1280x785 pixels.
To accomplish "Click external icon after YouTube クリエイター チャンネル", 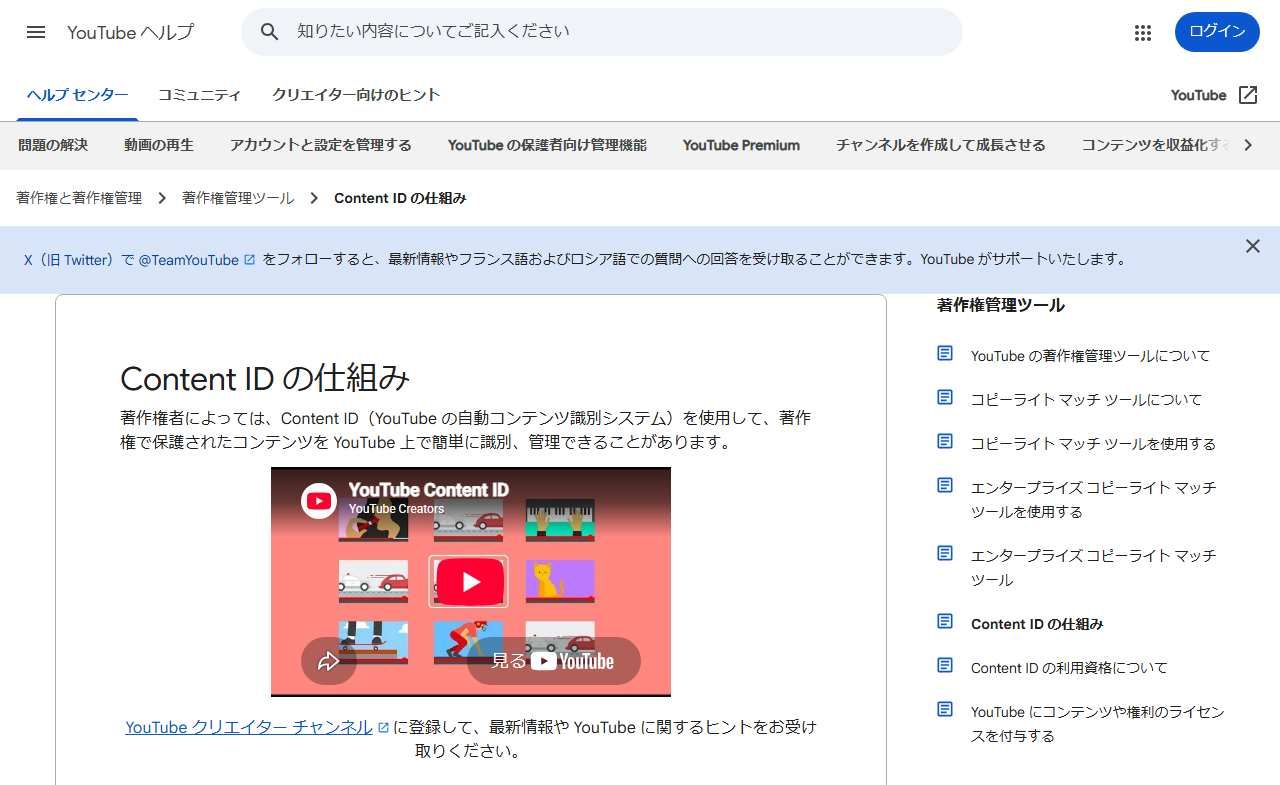I will click(383, 728).
